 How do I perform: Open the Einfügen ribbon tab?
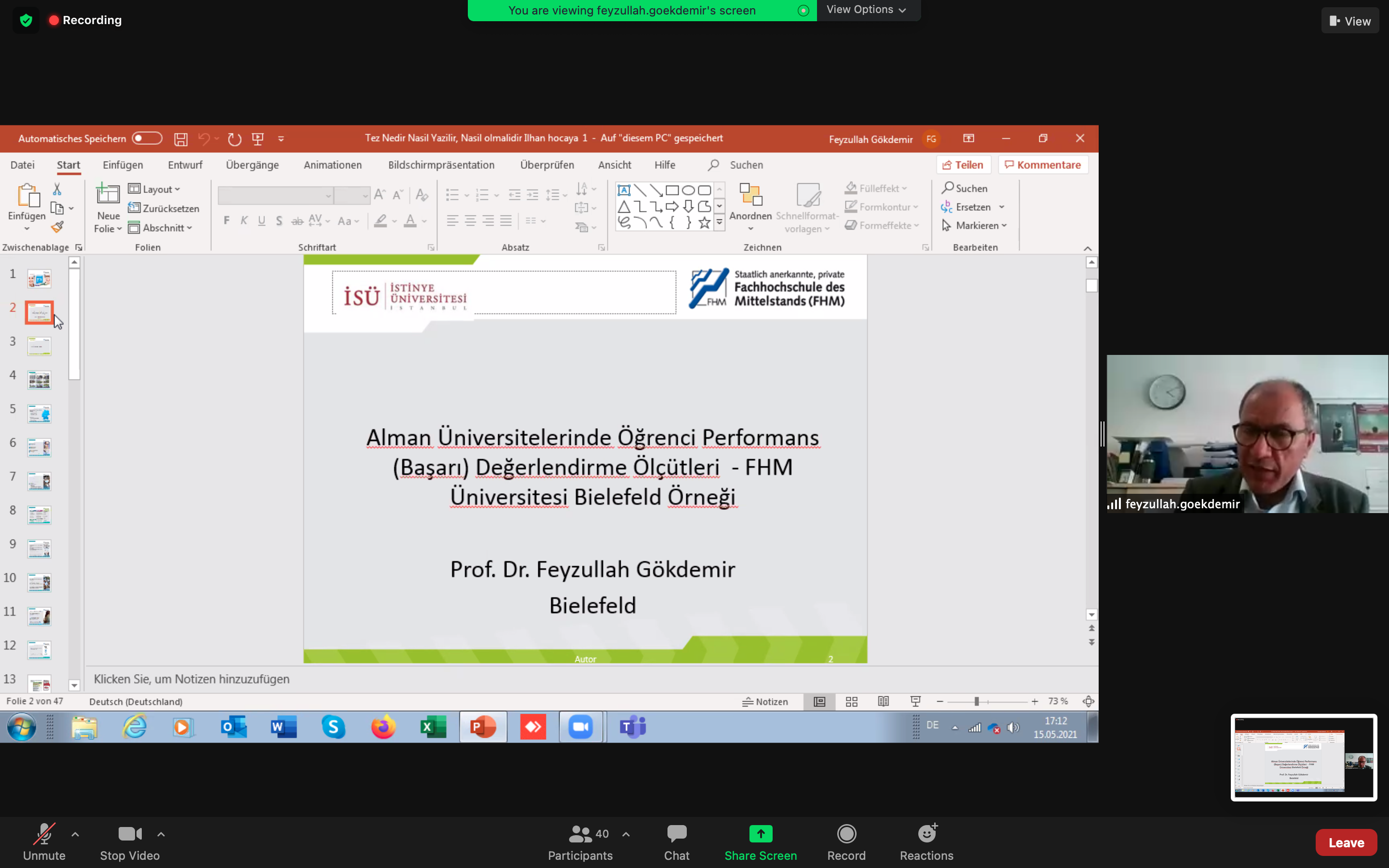click(123, 165)
